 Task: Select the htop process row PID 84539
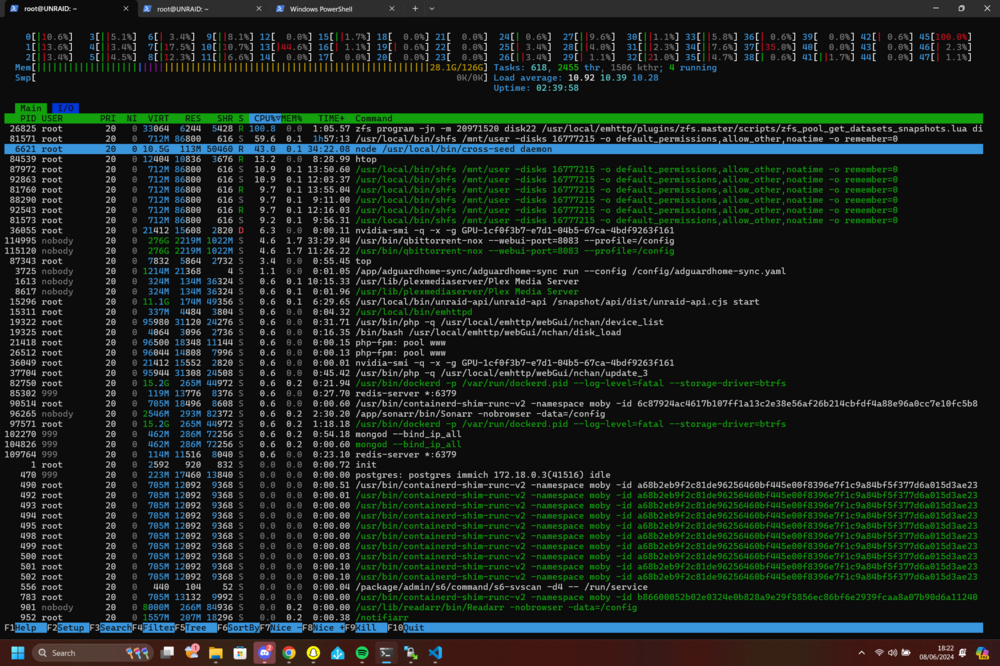(x=494, y=159)
